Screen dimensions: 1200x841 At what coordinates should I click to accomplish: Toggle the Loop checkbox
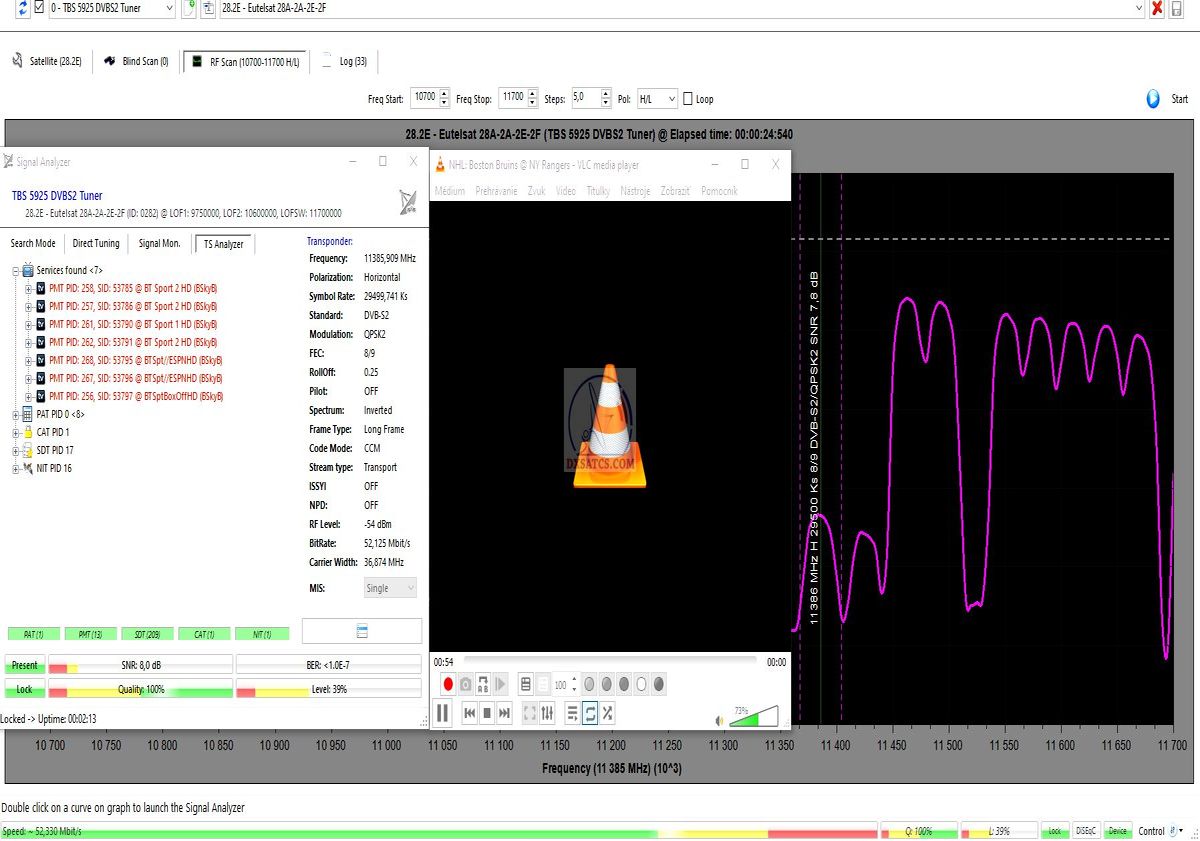688,99
